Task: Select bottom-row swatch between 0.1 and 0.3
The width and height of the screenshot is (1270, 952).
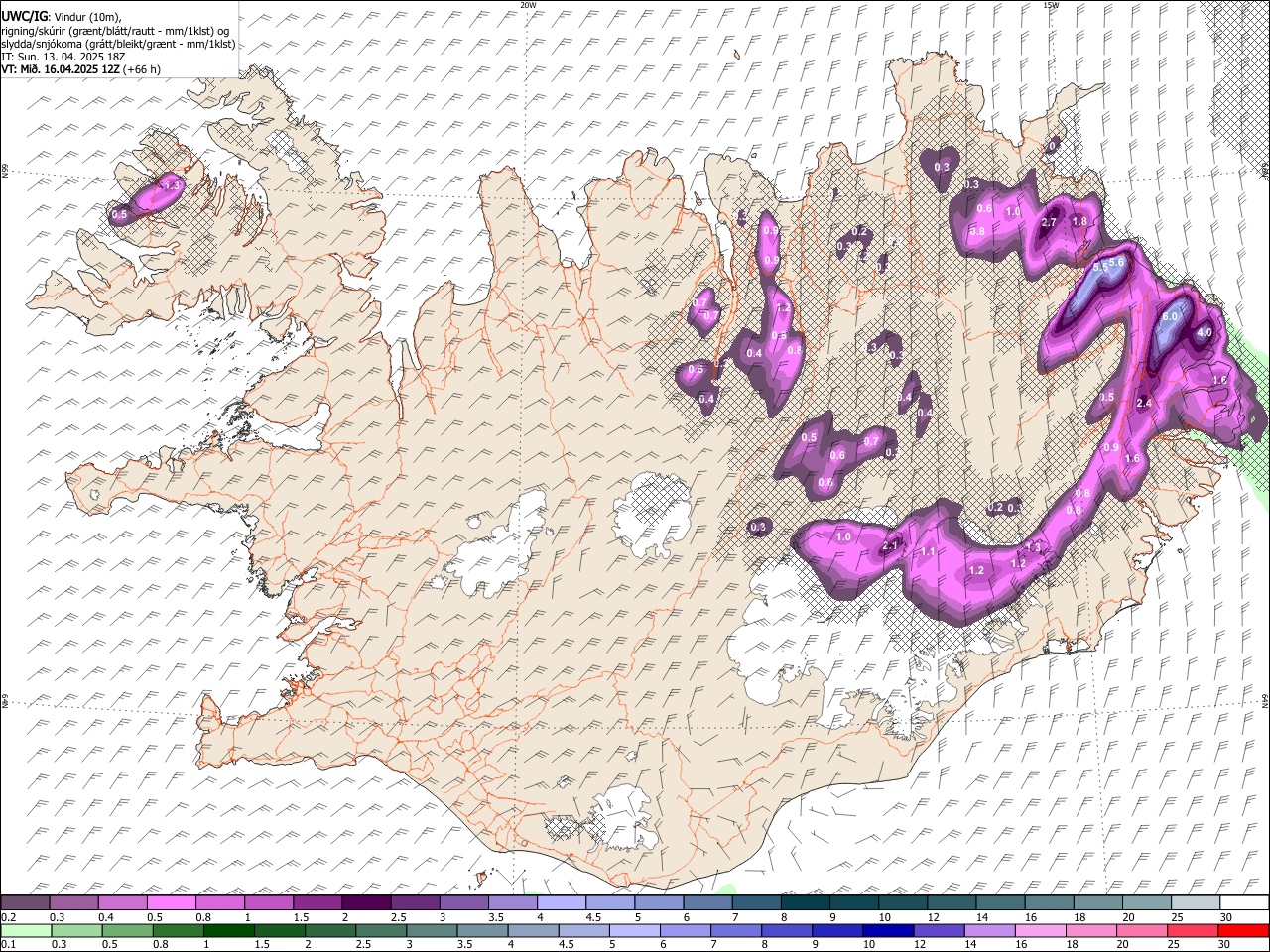Action: [x=27, y=930]
